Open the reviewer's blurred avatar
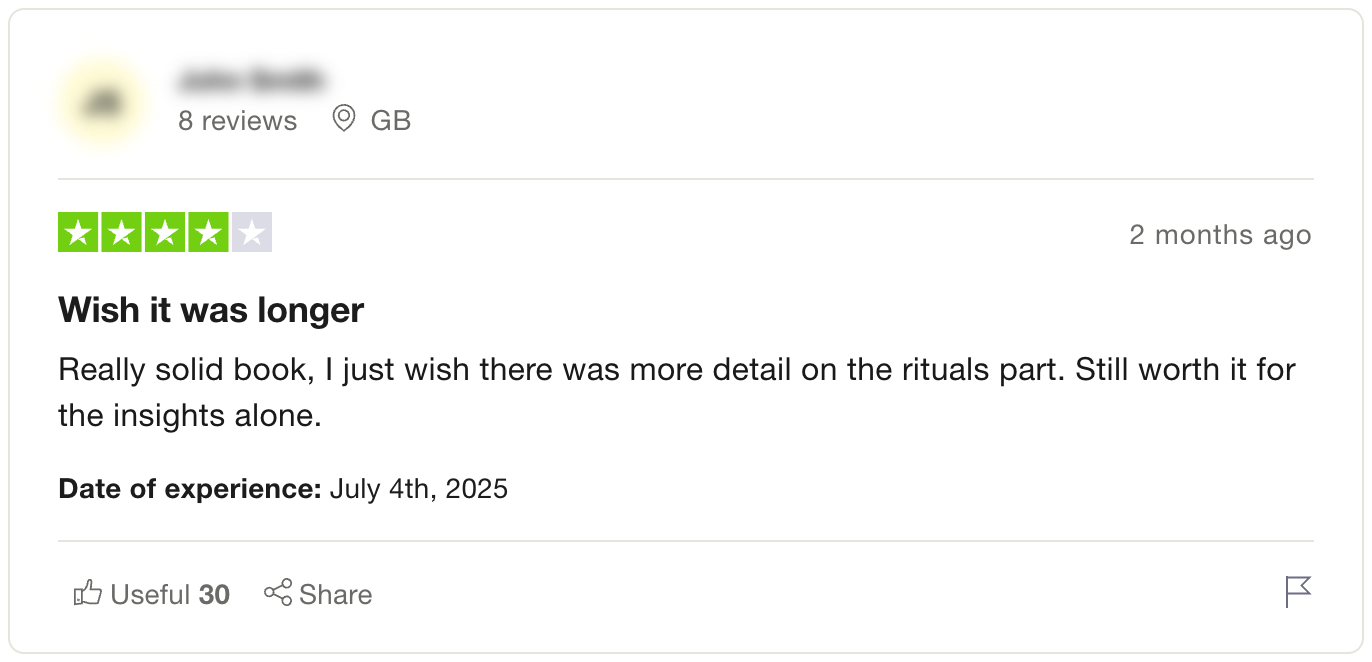Image resolution: width=1372 pixels, height=662 pixels. point(102,103)
